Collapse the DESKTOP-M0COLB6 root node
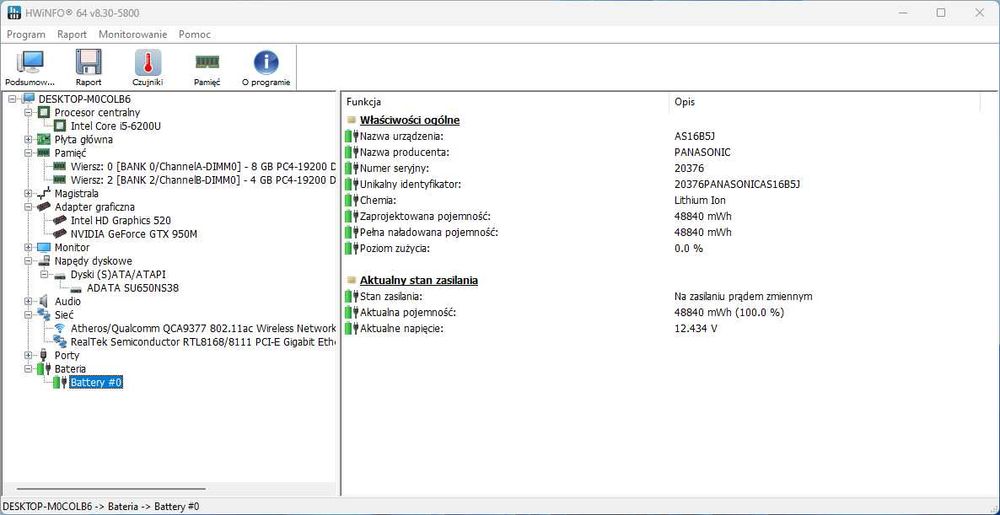 tap(12, 99)
